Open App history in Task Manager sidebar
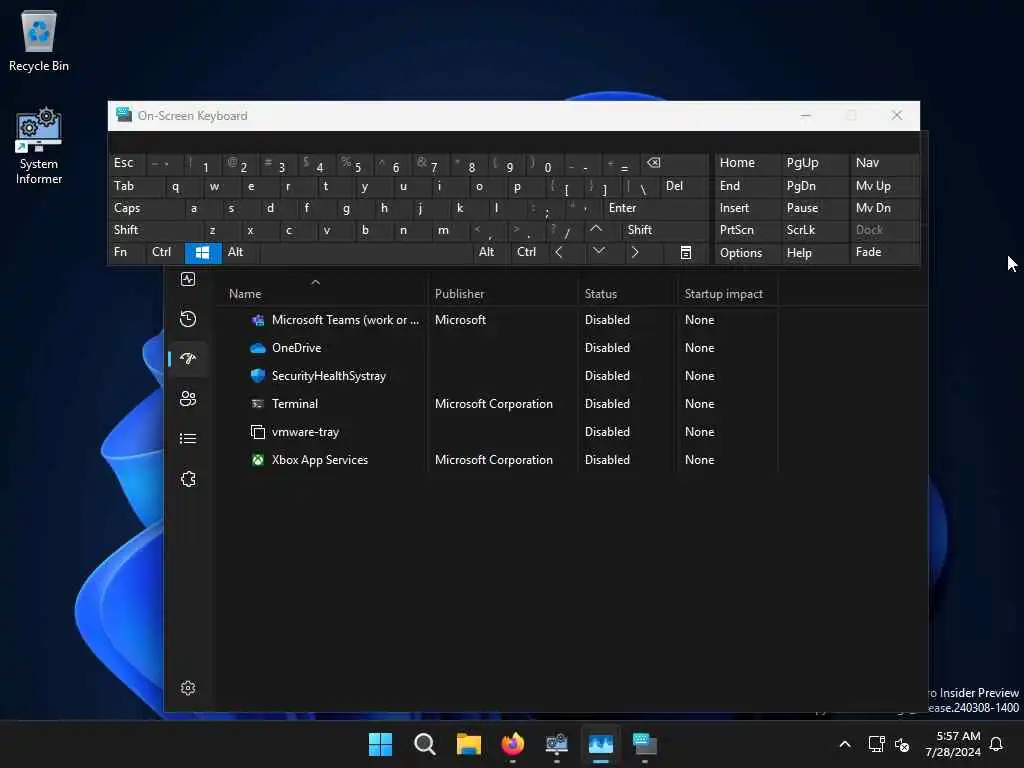Screen dimensions: 1024x768 pos(188,319)
